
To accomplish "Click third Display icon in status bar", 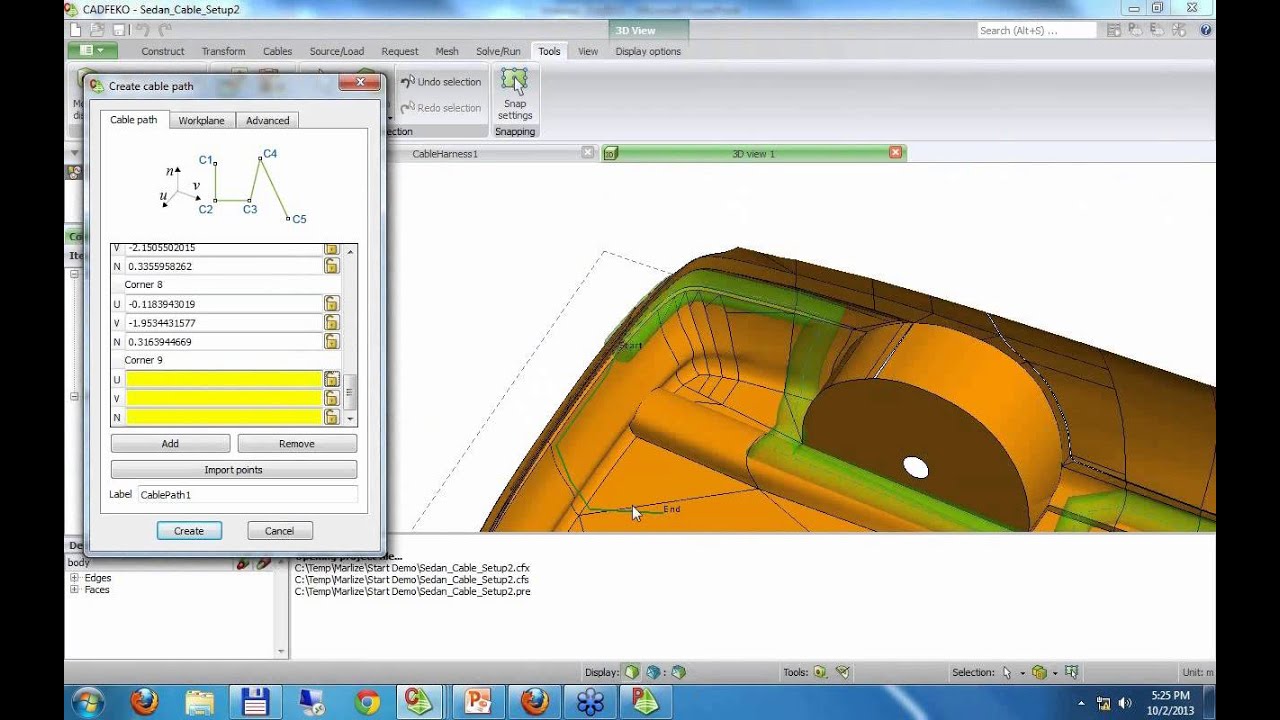I will point(679,673).
